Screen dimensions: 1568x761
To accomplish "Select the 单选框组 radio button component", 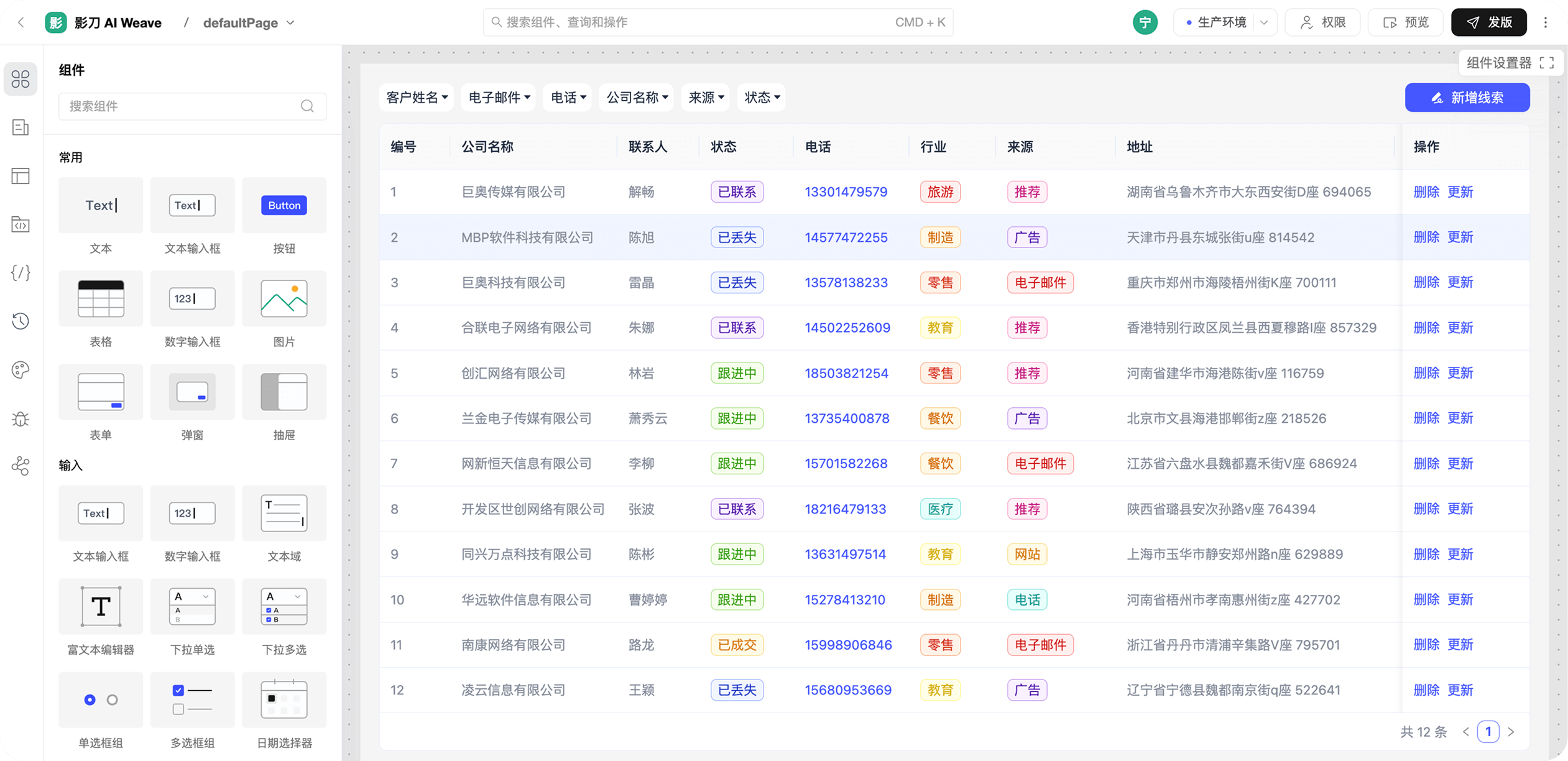I will pyautogui.click(x=100, y=699).
